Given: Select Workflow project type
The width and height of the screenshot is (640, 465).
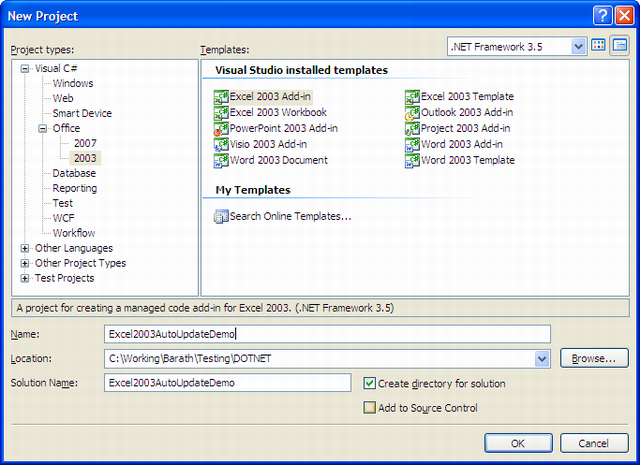Looking at the screenshot, I should tap(74, 233).
